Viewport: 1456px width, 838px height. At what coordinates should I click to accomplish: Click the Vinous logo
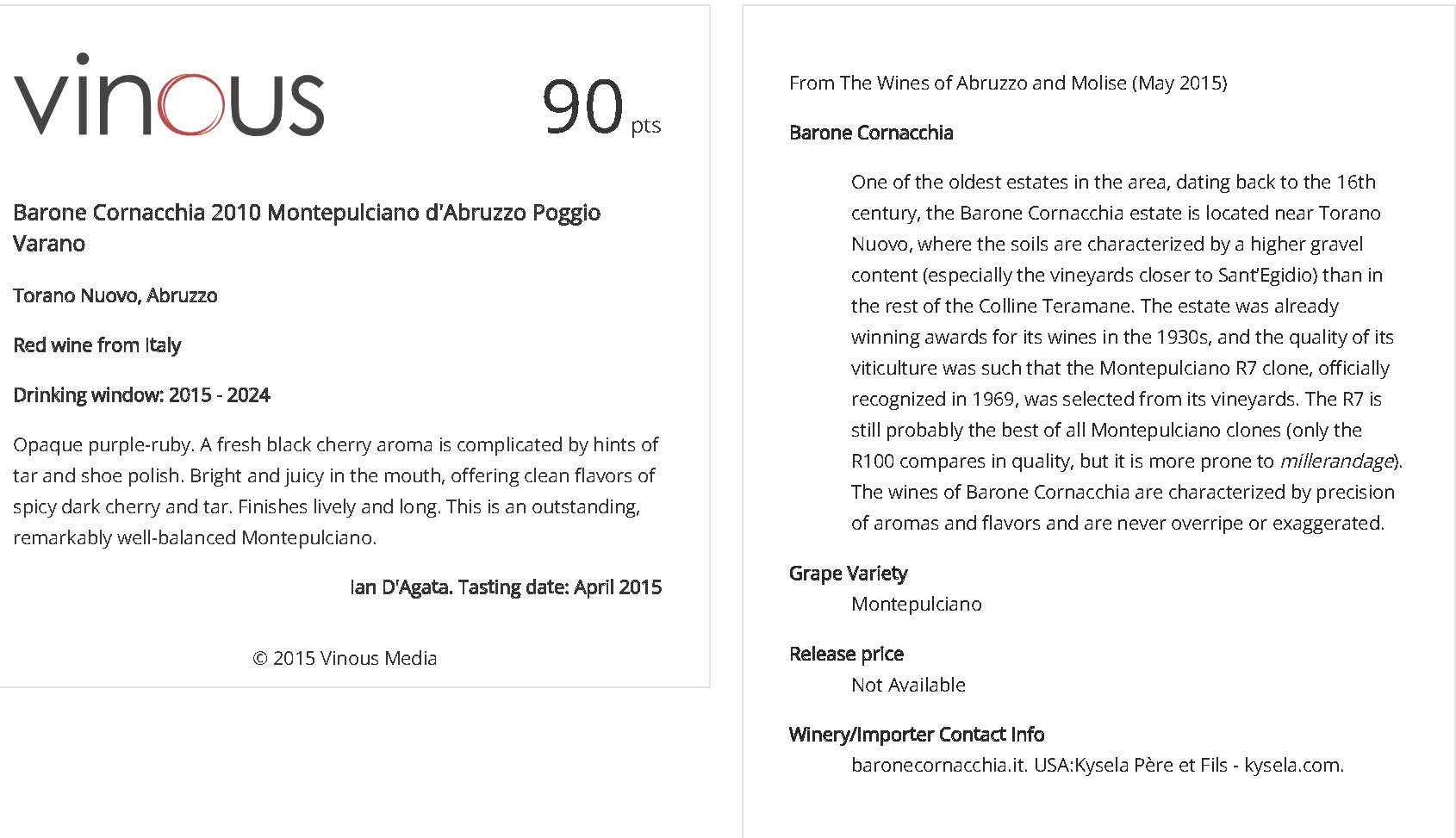point(169,95)
